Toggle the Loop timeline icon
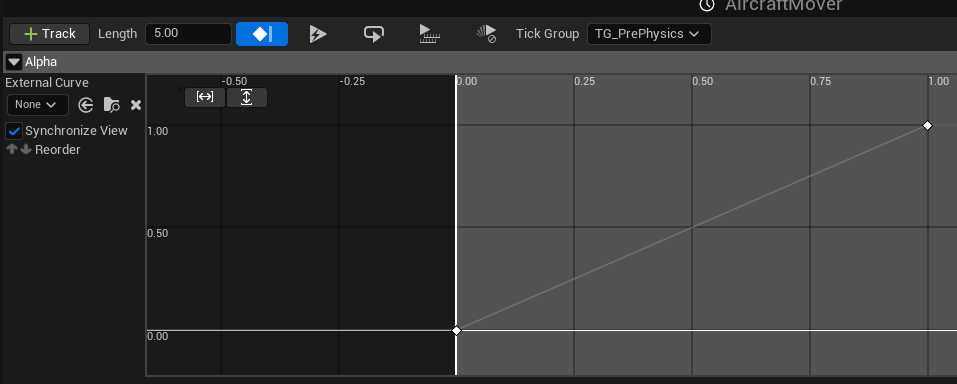957x384 pixels. coord(374,34)
